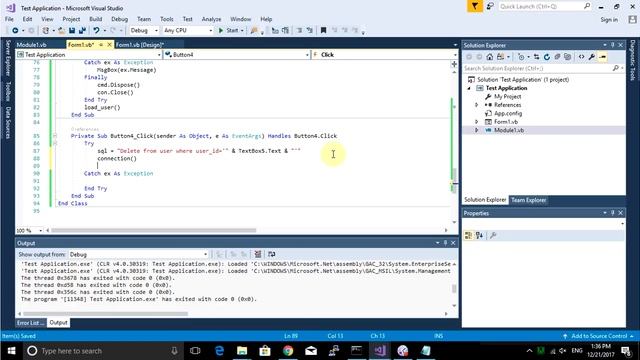Toggle Word Wrap in Output toolbar
The height and width of the screenshot is (360, 640).
[x=271, y=254]
